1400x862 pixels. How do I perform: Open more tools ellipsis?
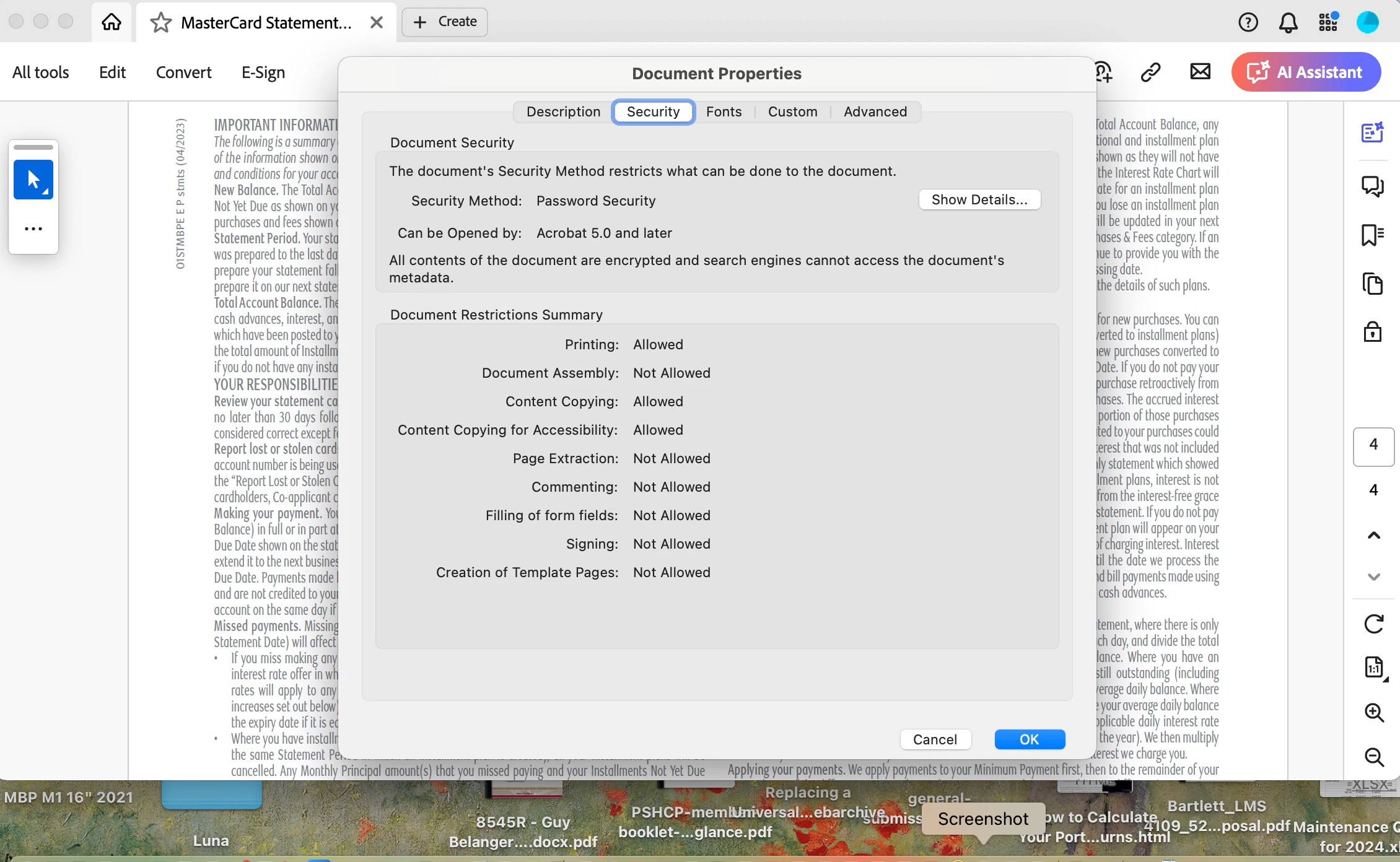click(33, 229)
